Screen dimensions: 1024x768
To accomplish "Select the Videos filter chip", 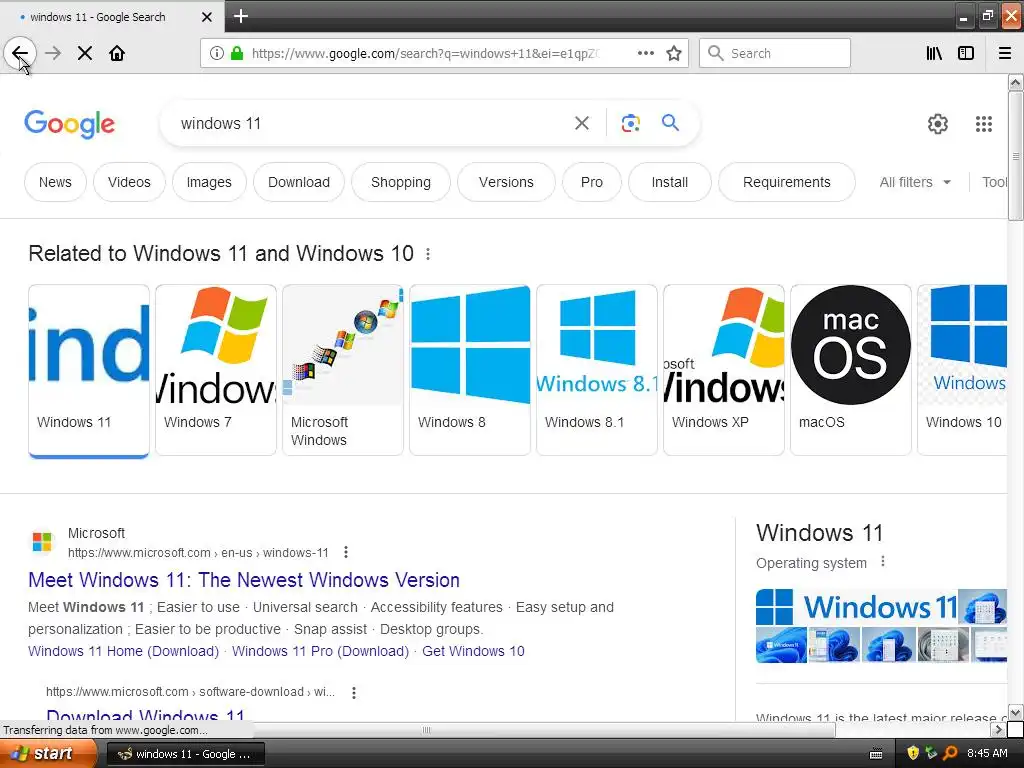I will coord(129,182).
